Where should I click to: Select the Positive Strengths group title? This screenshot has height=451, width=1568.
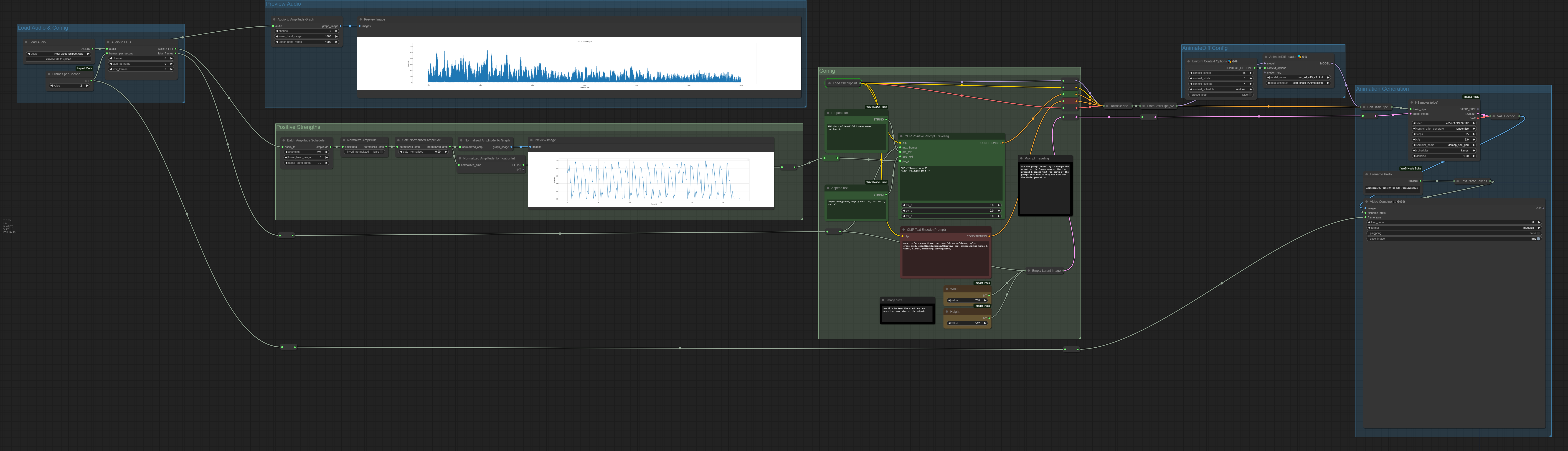pyautogui.click(x=298, y=127)
